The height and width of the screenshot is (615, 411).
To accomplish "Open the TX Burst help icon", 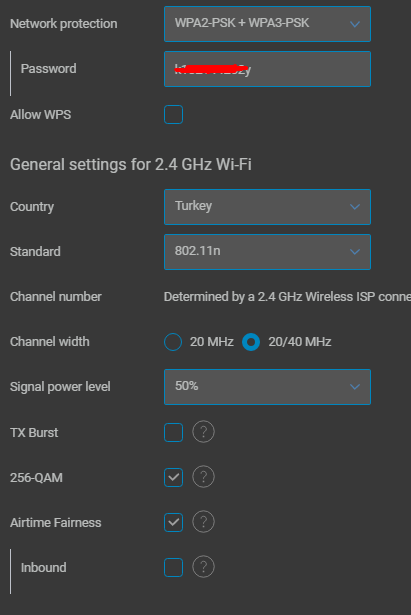I will click(203, 432).
